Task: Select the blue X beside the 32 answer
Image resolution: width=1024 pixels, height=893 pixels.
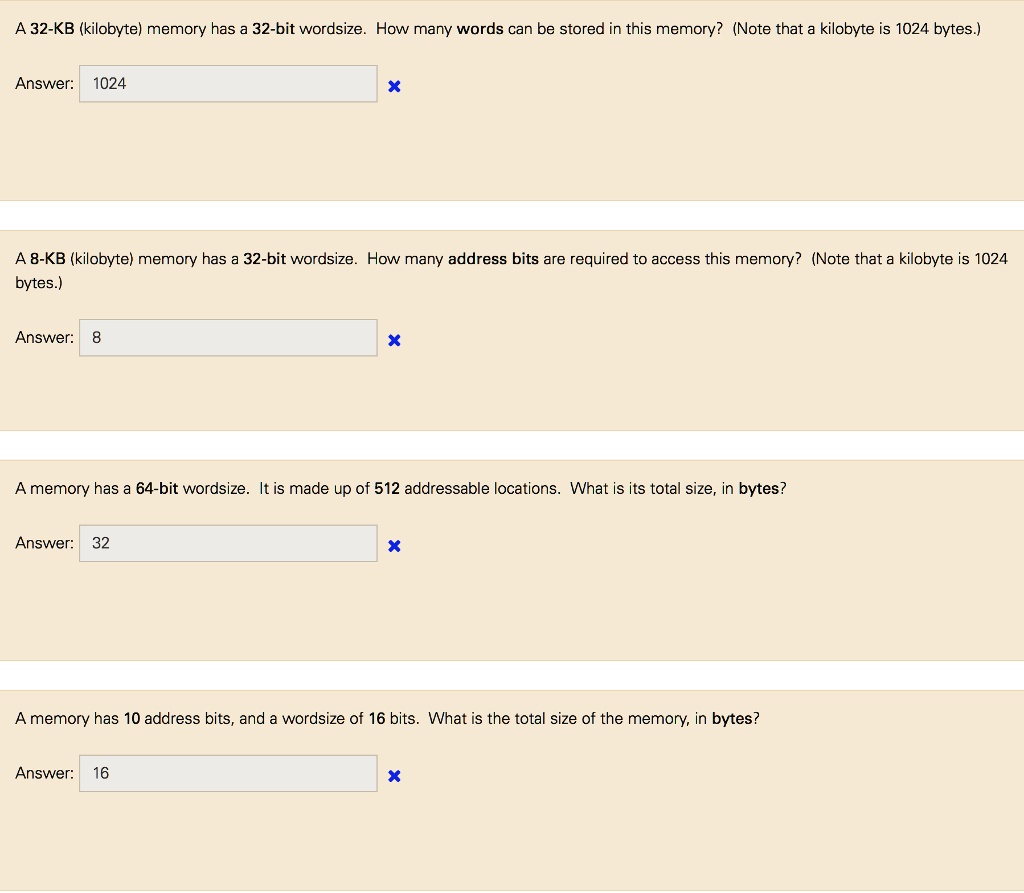Action: (x=394, y=546)
